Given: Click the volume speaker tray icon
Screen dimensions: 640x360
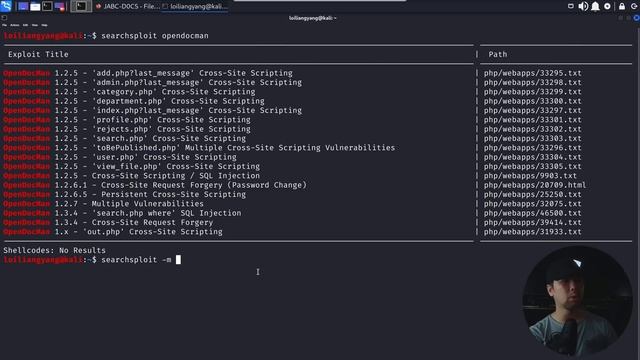Looking at the screenshot, I should tap(583, 6).
